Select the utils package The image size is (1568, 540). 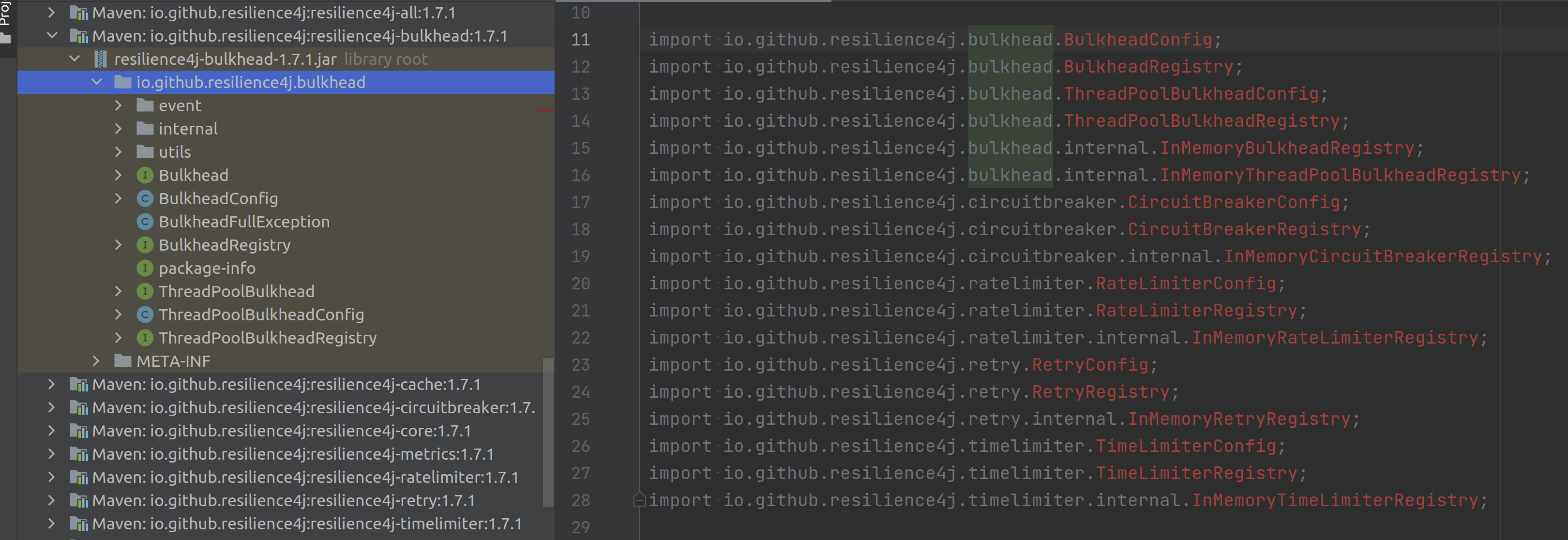175,151
